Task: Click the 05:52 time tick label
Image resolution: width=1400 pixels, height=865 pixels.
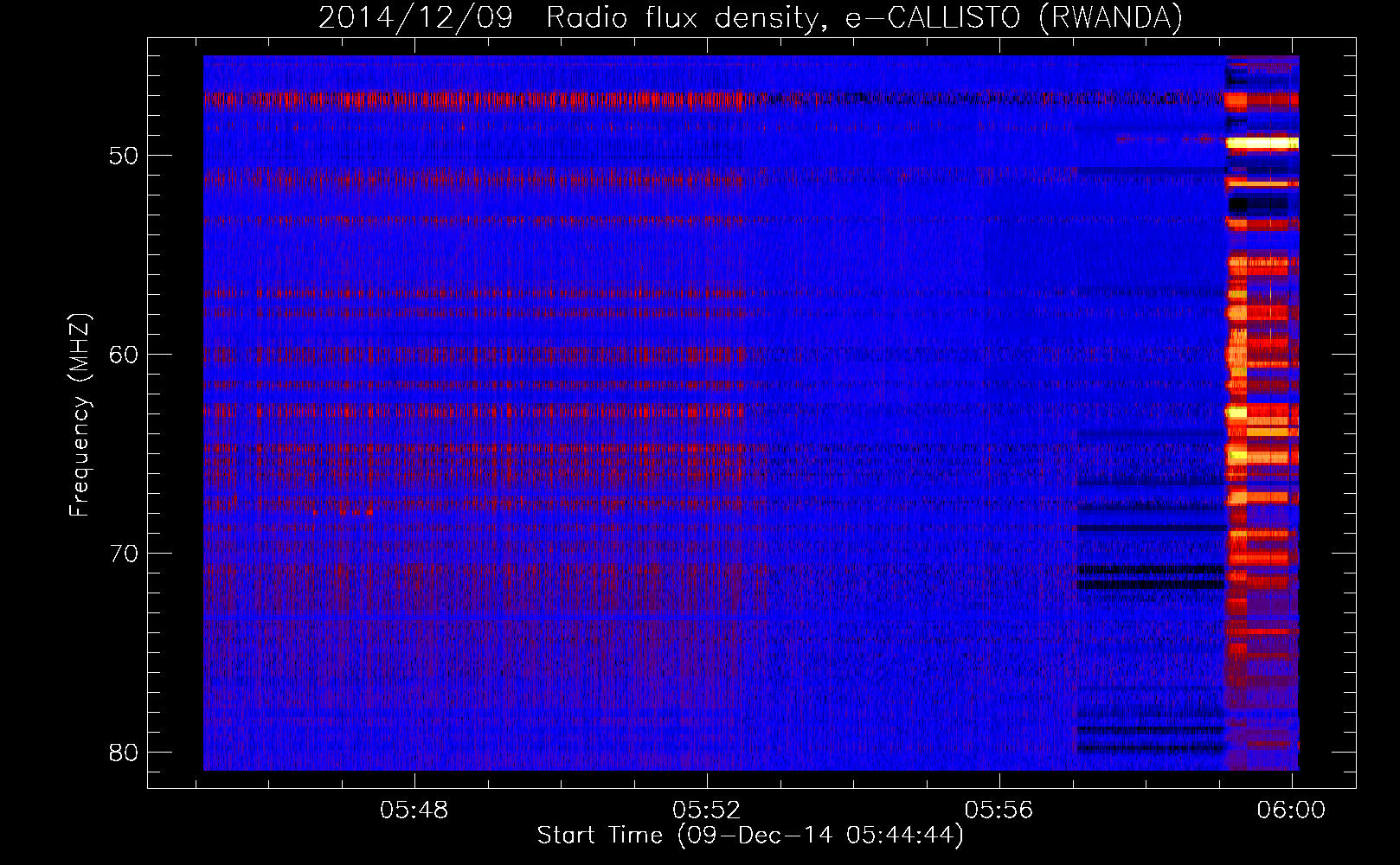Action: pyautogui.click(x=707, y=811)
